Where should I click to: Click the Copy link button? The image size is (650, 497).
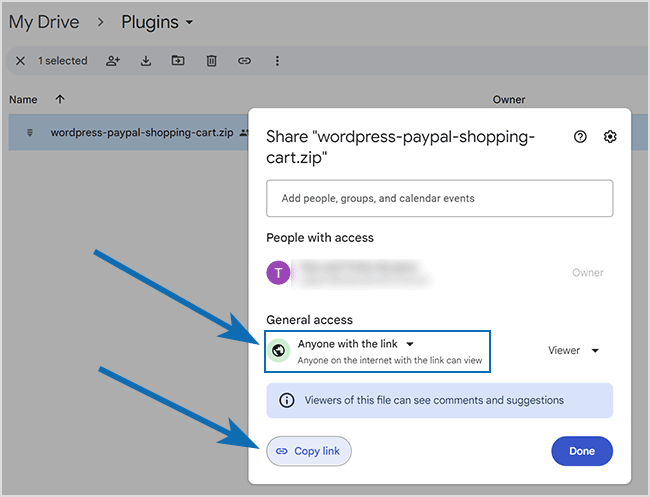point(309,451)
